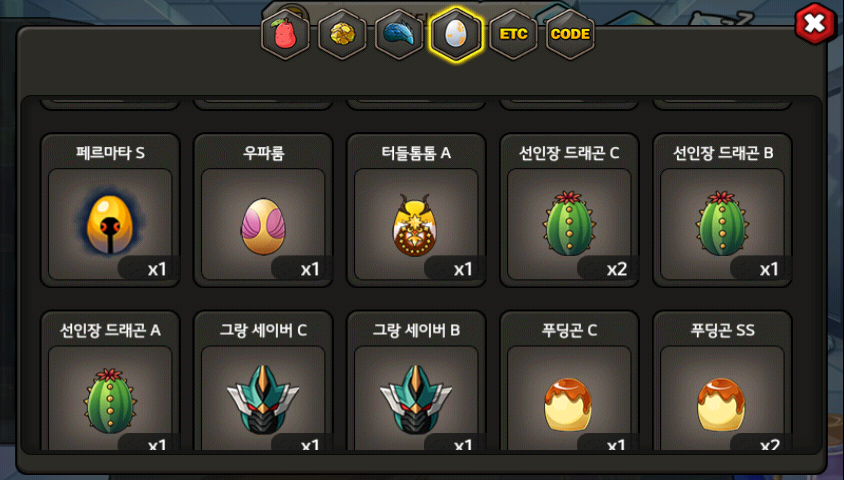Choose the 터들톰톰 A egg icon
844x480 pixels.
tap(415, 225)
